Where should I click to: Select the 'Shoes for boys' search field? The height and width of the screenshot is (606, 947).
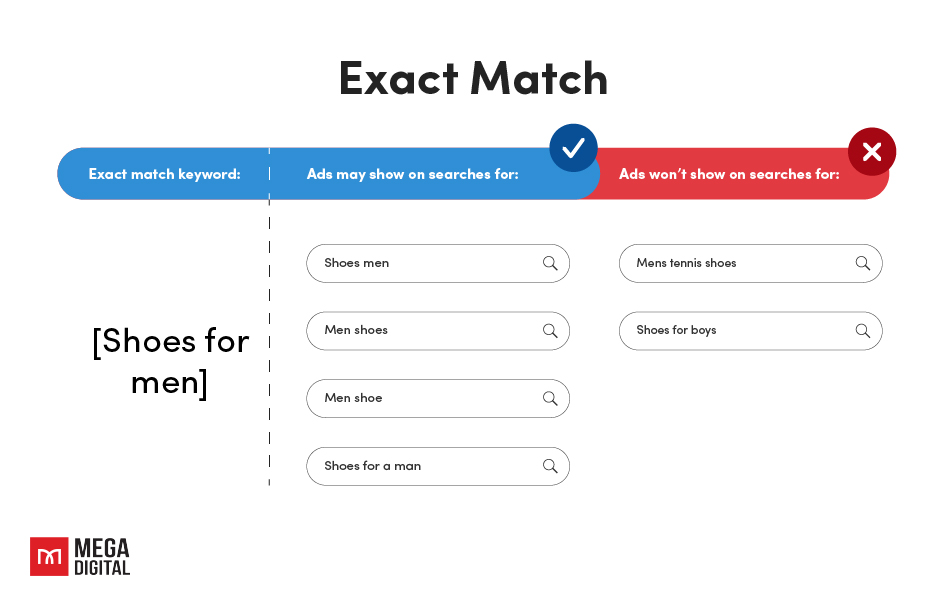coord(751,330)
